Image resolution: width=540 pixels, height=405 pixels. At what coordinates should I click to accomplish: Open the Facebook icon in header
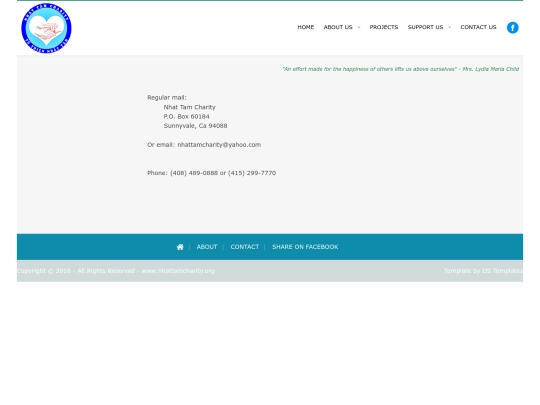pos(512,28)
